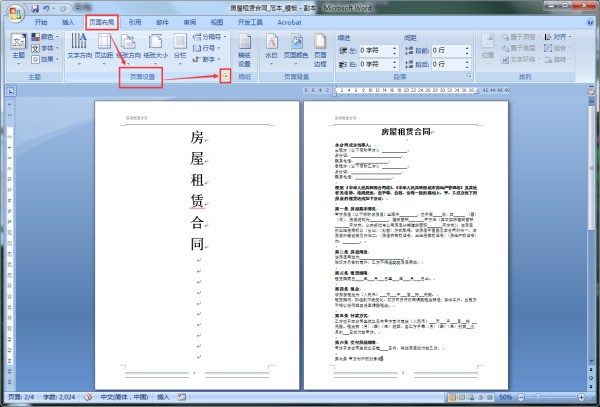Zoom in with the plus button
600x407 pixels.
click(581, 397)
